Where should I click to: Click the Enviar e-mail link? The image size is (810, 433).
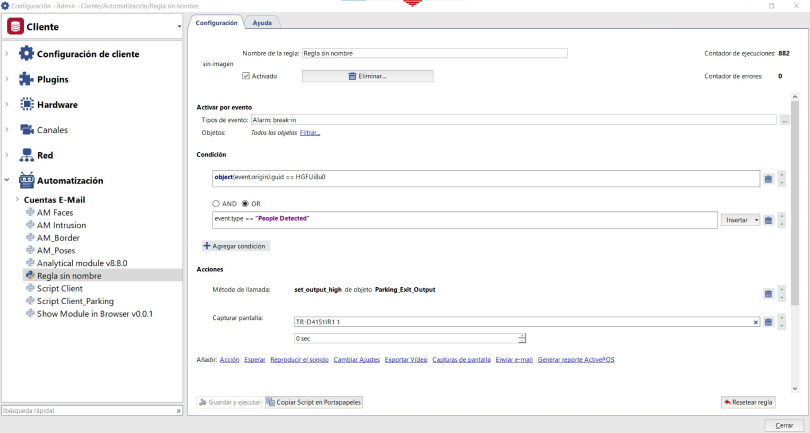pos(514,359)
